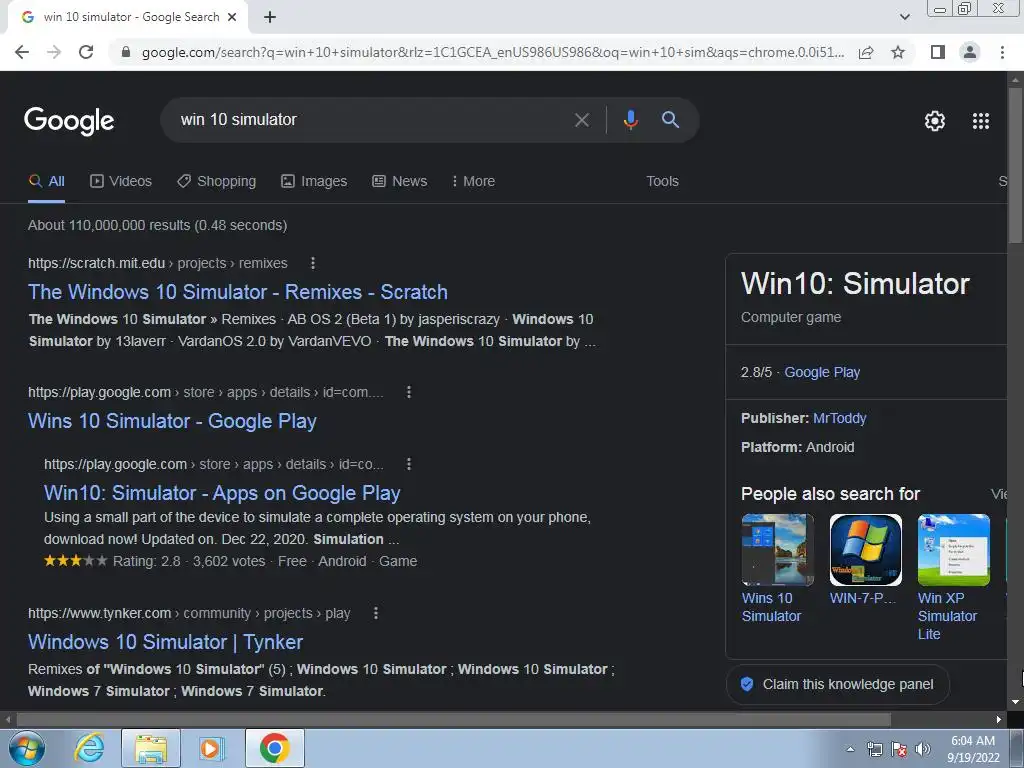
Task: Submit search with magnifier icon
Action: tap(670, 120)
